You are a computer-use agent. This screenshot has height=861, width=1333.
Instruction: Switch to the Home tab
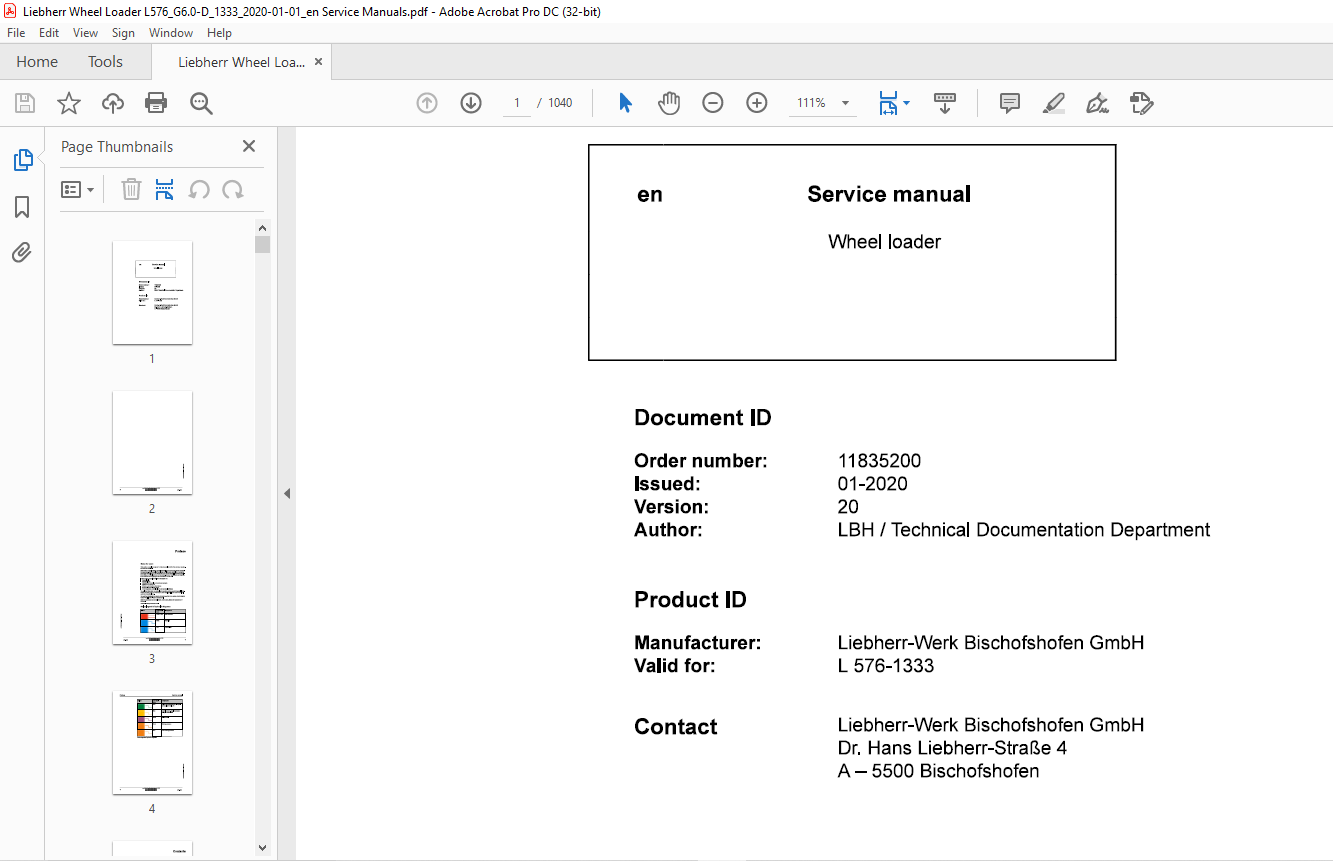[x=37, y=62]
